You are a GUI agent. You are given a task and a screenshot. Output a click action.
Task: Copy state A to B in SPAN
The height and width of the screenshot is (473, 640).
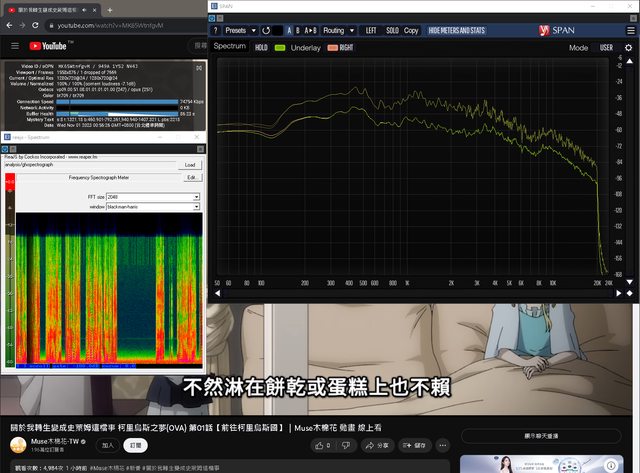310,31
